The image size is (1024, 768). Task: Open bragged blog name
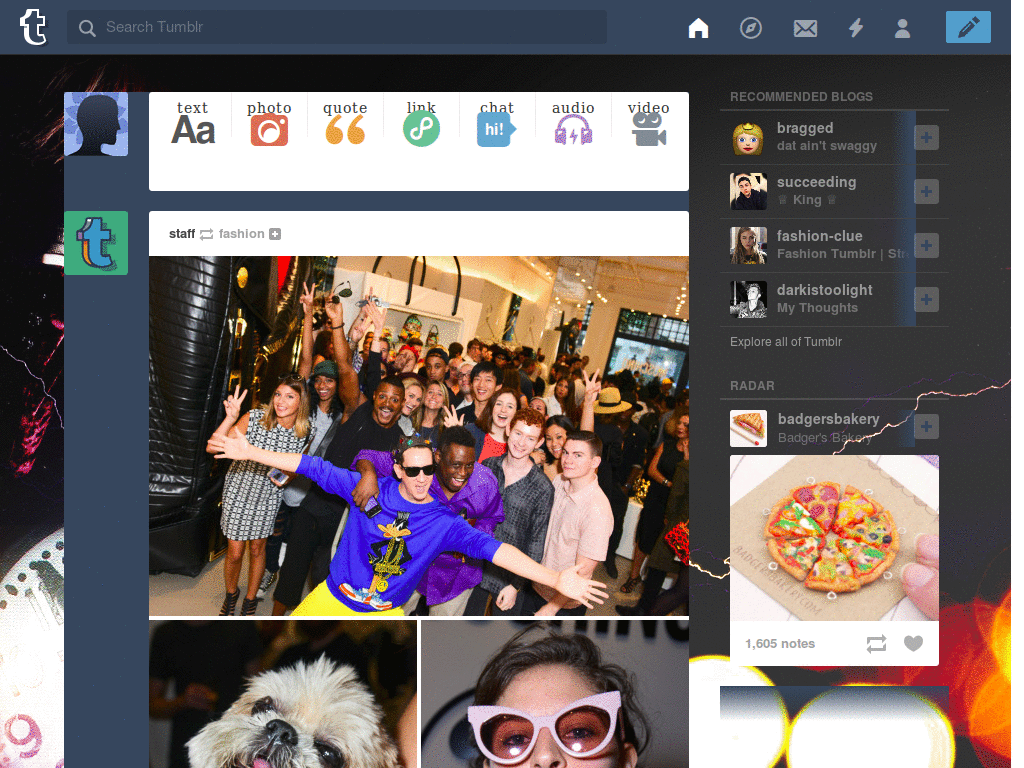tap(805, 128)
